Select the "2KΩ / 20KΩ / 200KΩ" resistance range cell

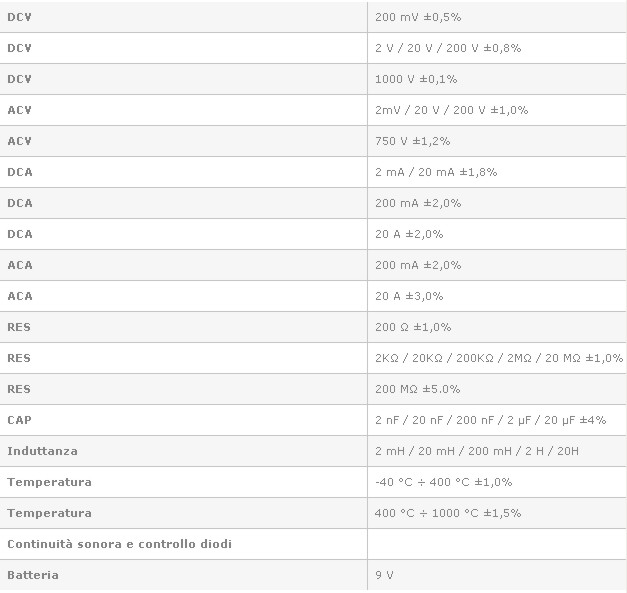point(498,358)
